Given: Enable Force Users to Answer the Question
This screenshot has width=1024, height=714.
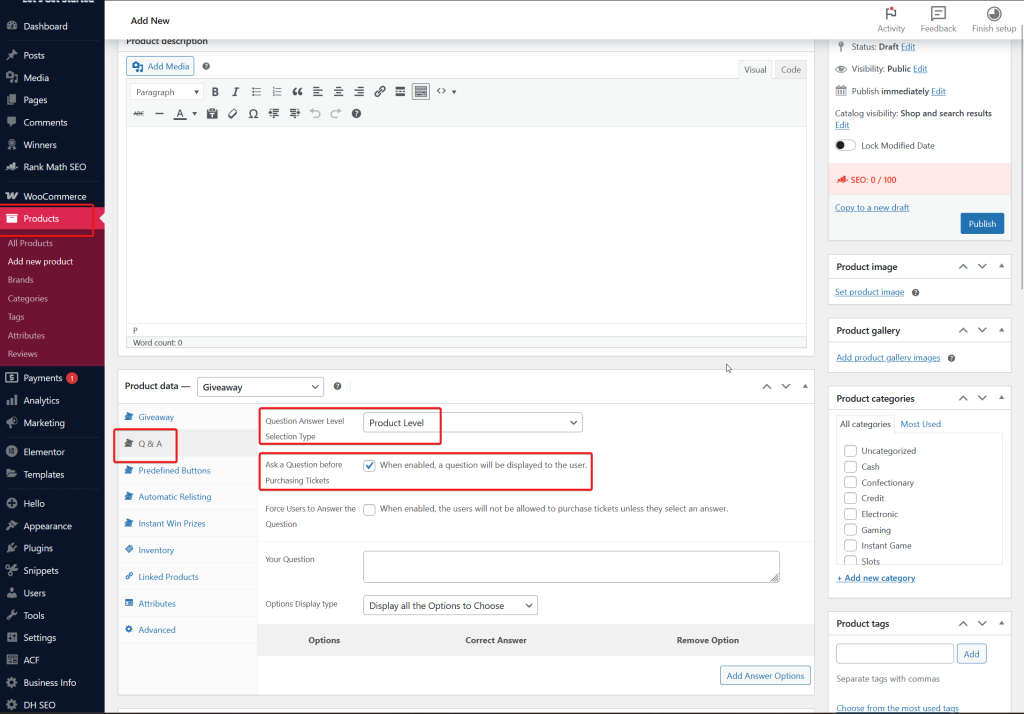Looking at the screenshot, I should pos(370,509).
